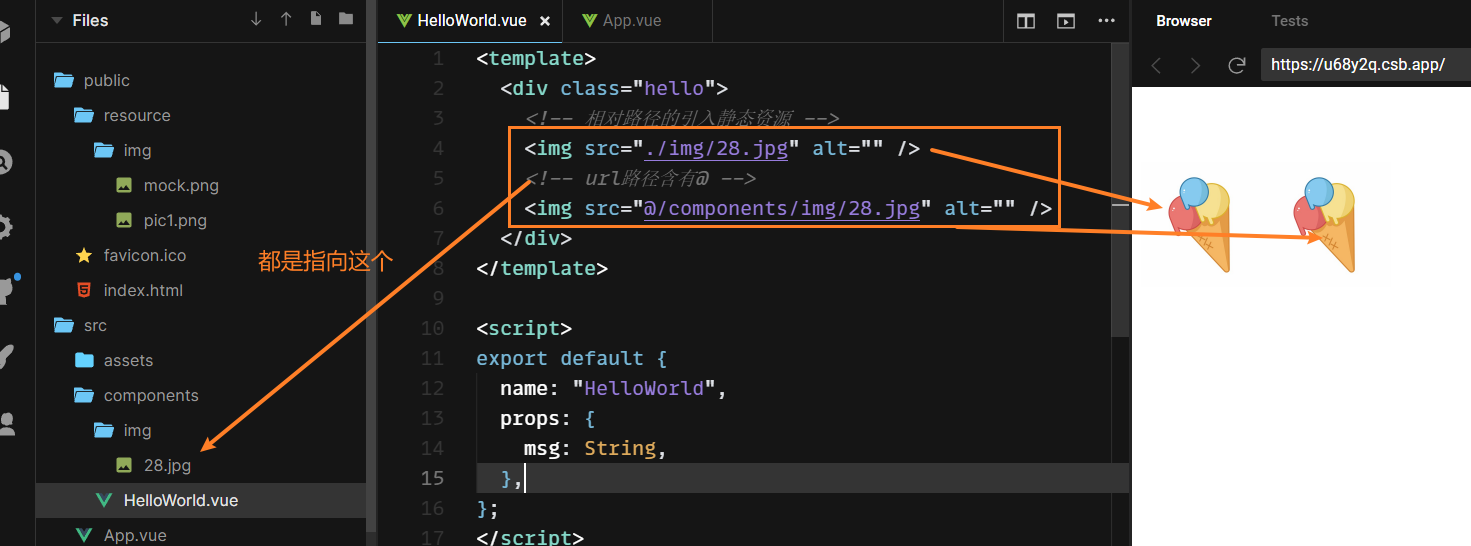The width and height of the screenshot is (1471, 546).
Task: Click the preview URL address field
Action: point(1365,65)
